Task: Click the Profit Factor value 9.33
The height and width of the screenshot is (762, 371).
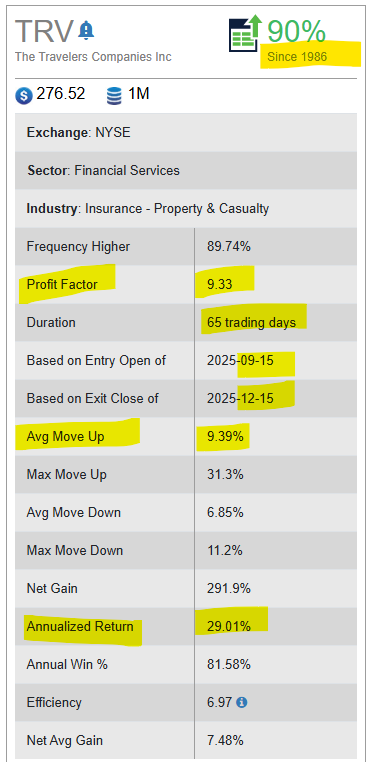Action: pos(220,285)
